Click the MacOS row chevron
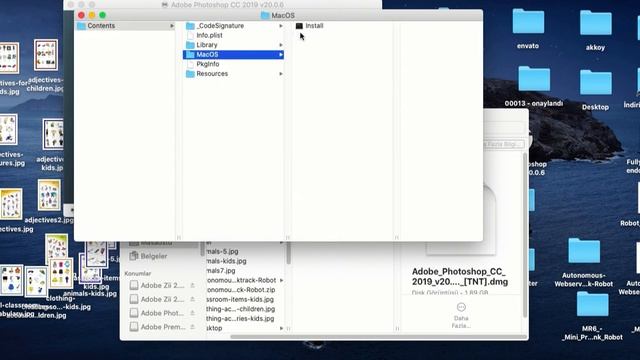The width and height of the screenshot is (640, 360). [x=281, y=55]
